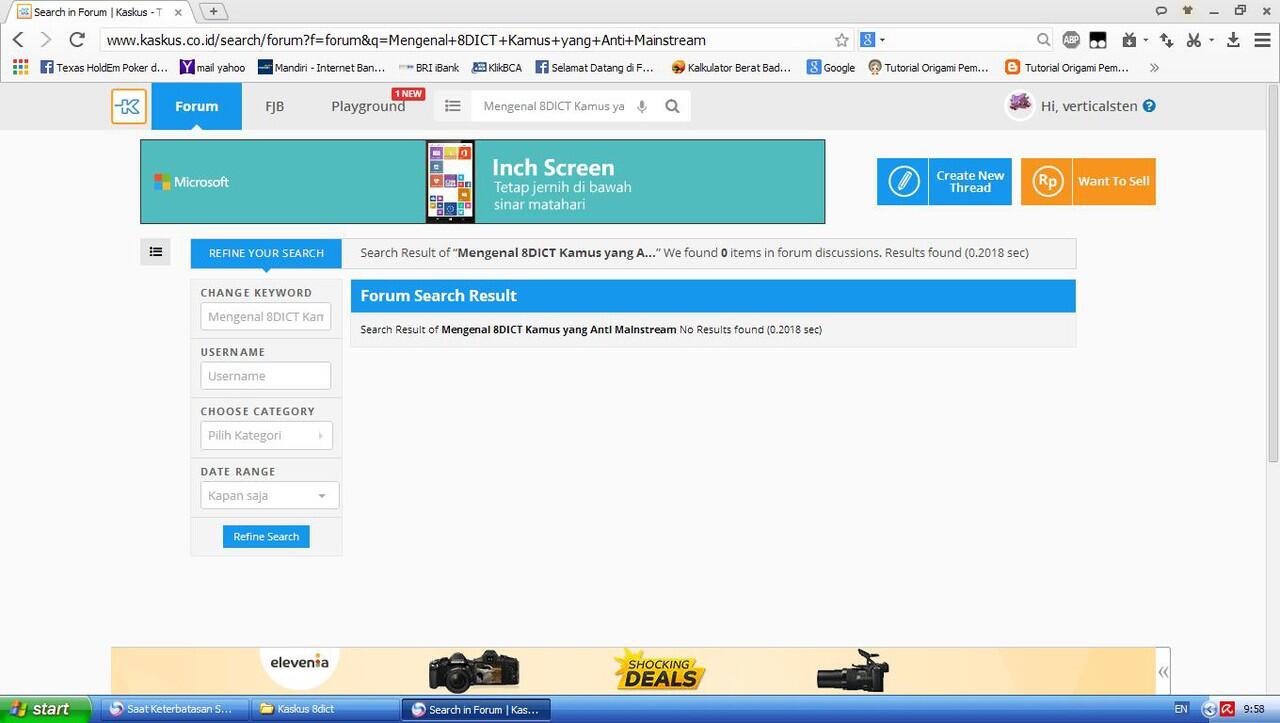
Task: Open the category list icon beside Playground
Action: [452, 106]
